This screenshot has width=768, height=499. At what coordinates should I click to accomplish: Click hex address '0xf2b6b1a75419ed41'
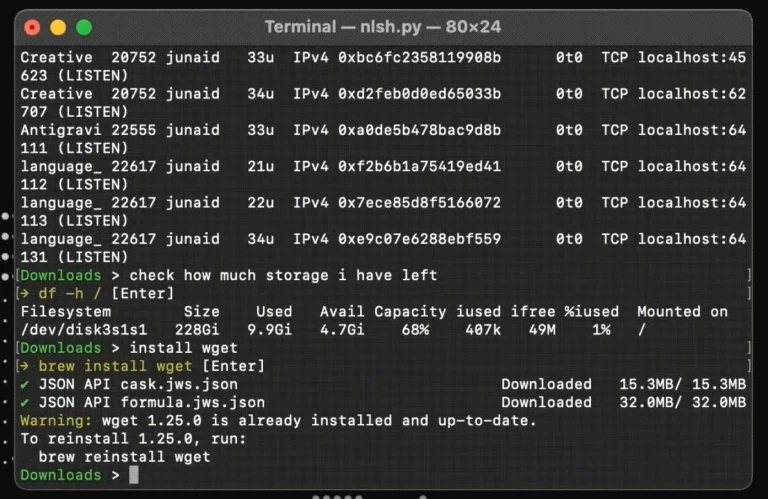[419, 166]
